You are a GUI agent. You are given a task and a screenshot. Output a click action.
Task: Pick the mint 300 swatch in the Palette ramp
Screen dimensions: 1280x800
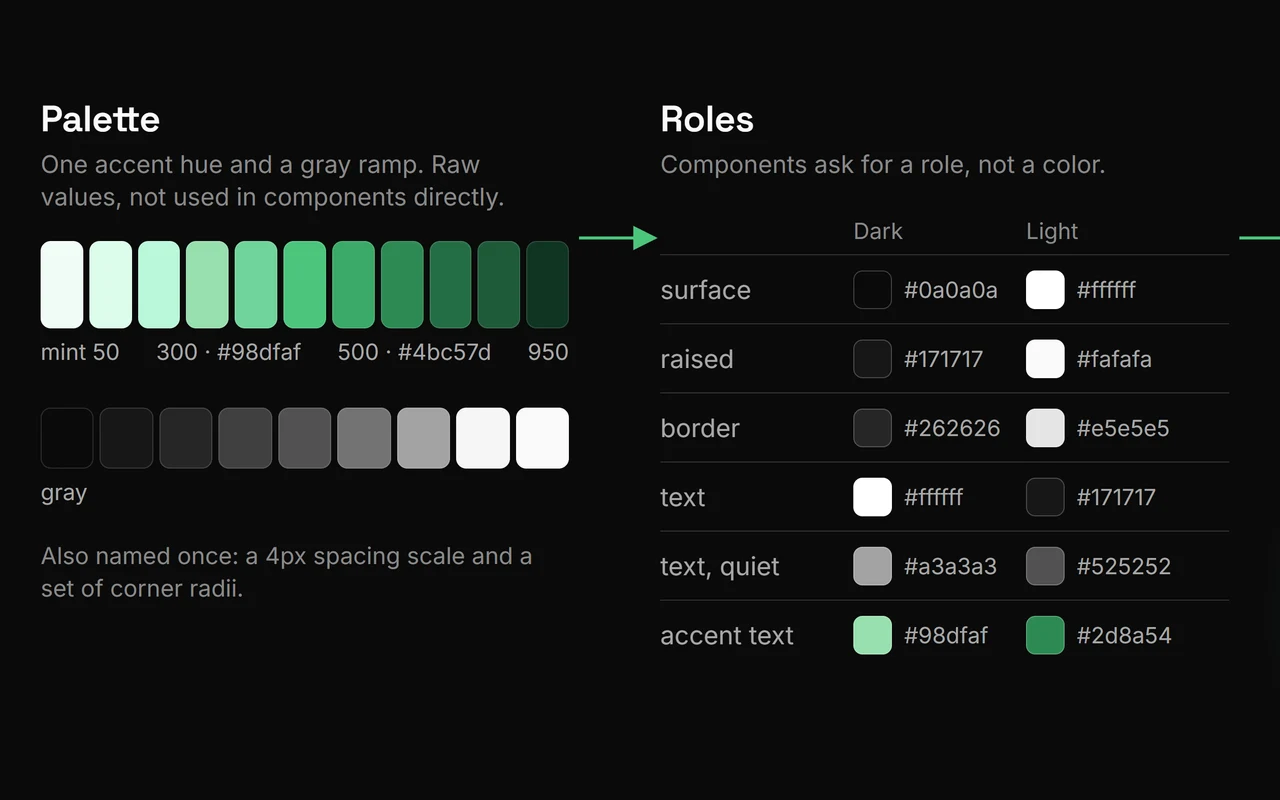(x=207, y=285)
